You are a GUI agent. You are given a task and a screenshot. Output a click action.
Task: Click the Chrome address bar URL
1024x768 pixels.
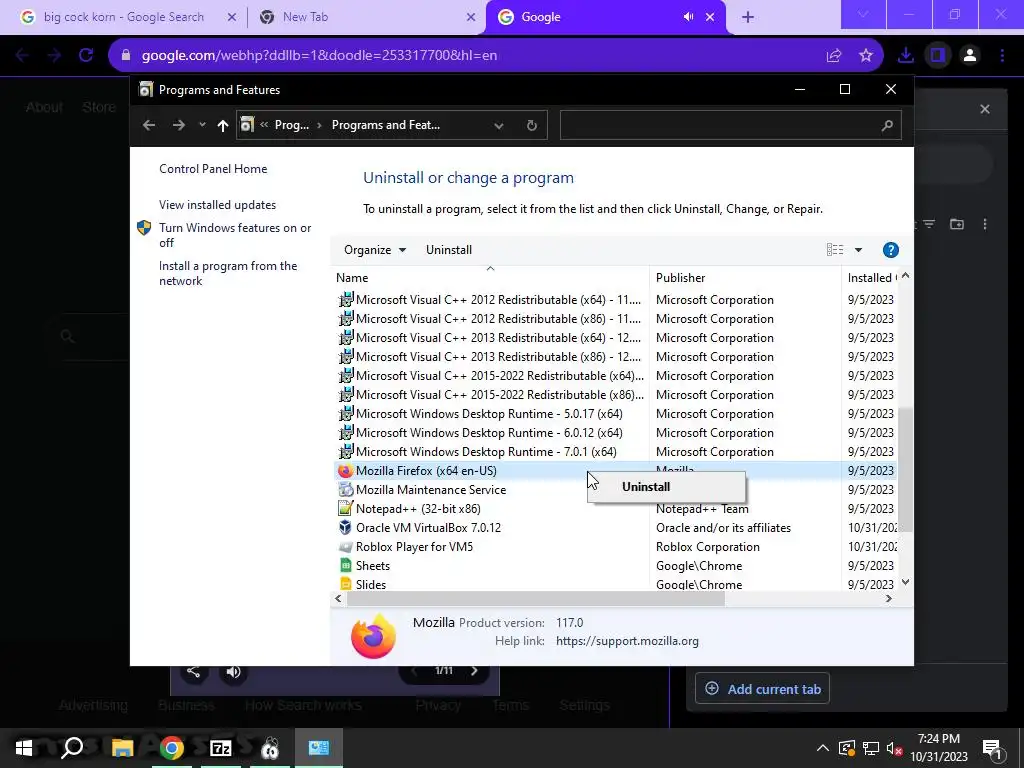tap(319, 56)
